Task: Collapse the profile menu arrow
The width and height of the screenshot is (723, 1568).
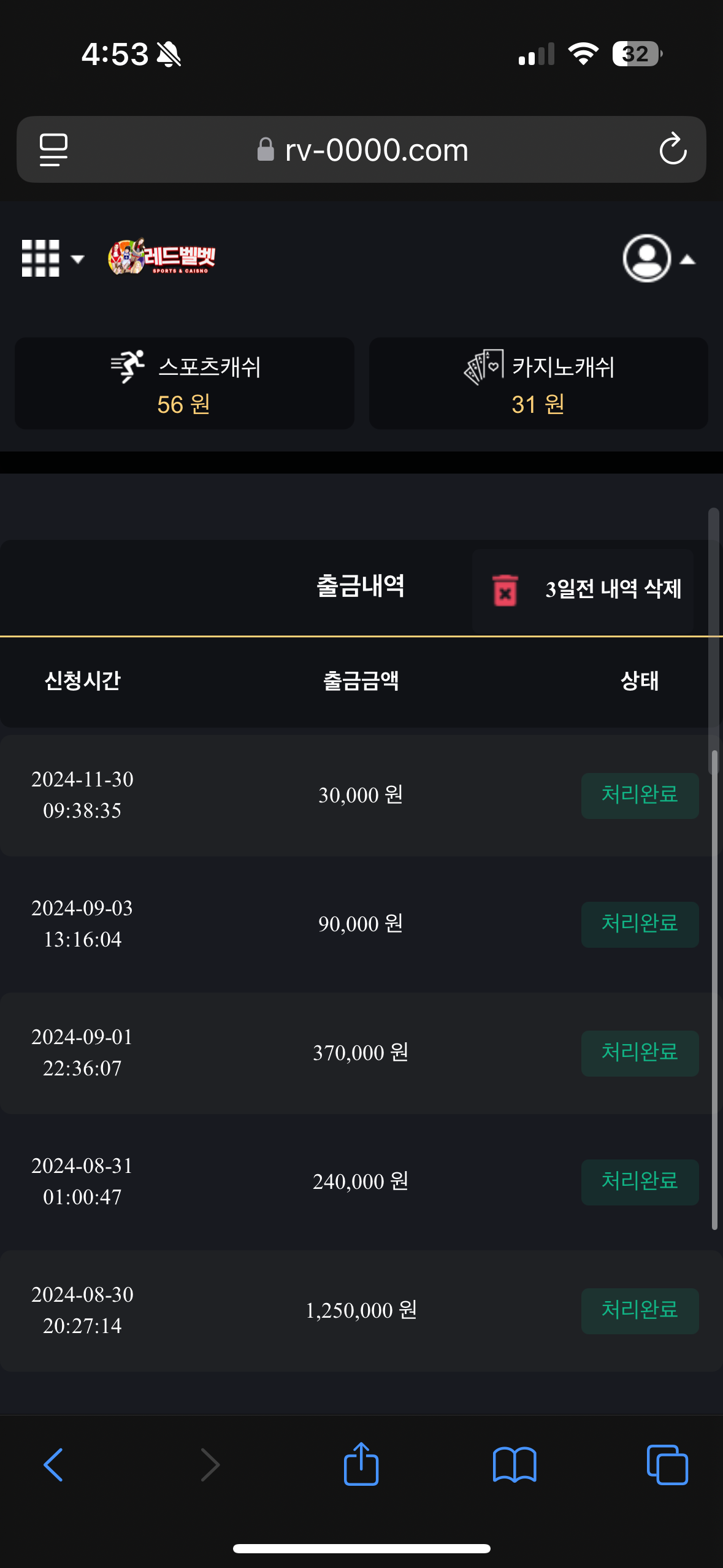Action: pyautogui.click(x=688, y=260)
